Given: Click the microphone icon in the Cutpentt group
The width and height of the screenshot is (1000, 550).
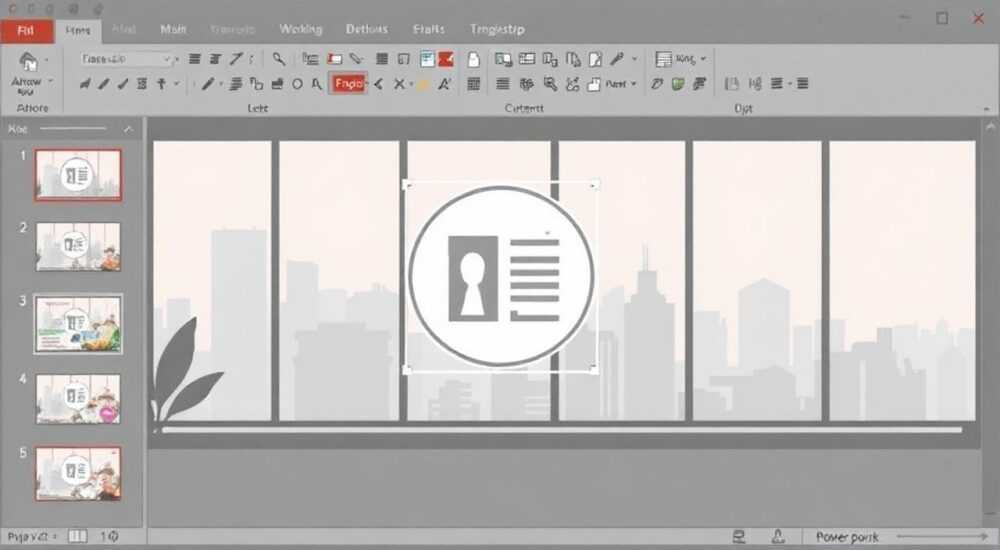Looking at the screenshot, I should tap(616, 59).
